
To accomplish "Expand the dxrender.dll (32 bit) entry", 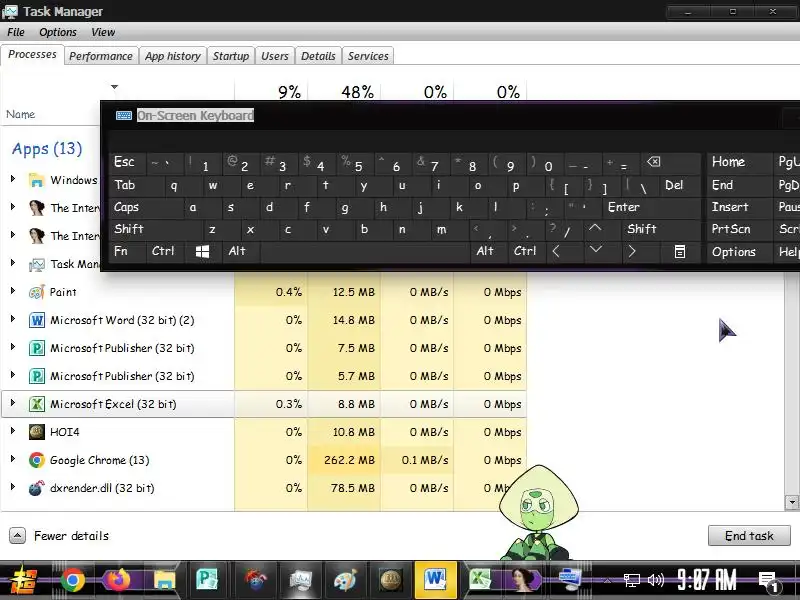I will [13, 487].
